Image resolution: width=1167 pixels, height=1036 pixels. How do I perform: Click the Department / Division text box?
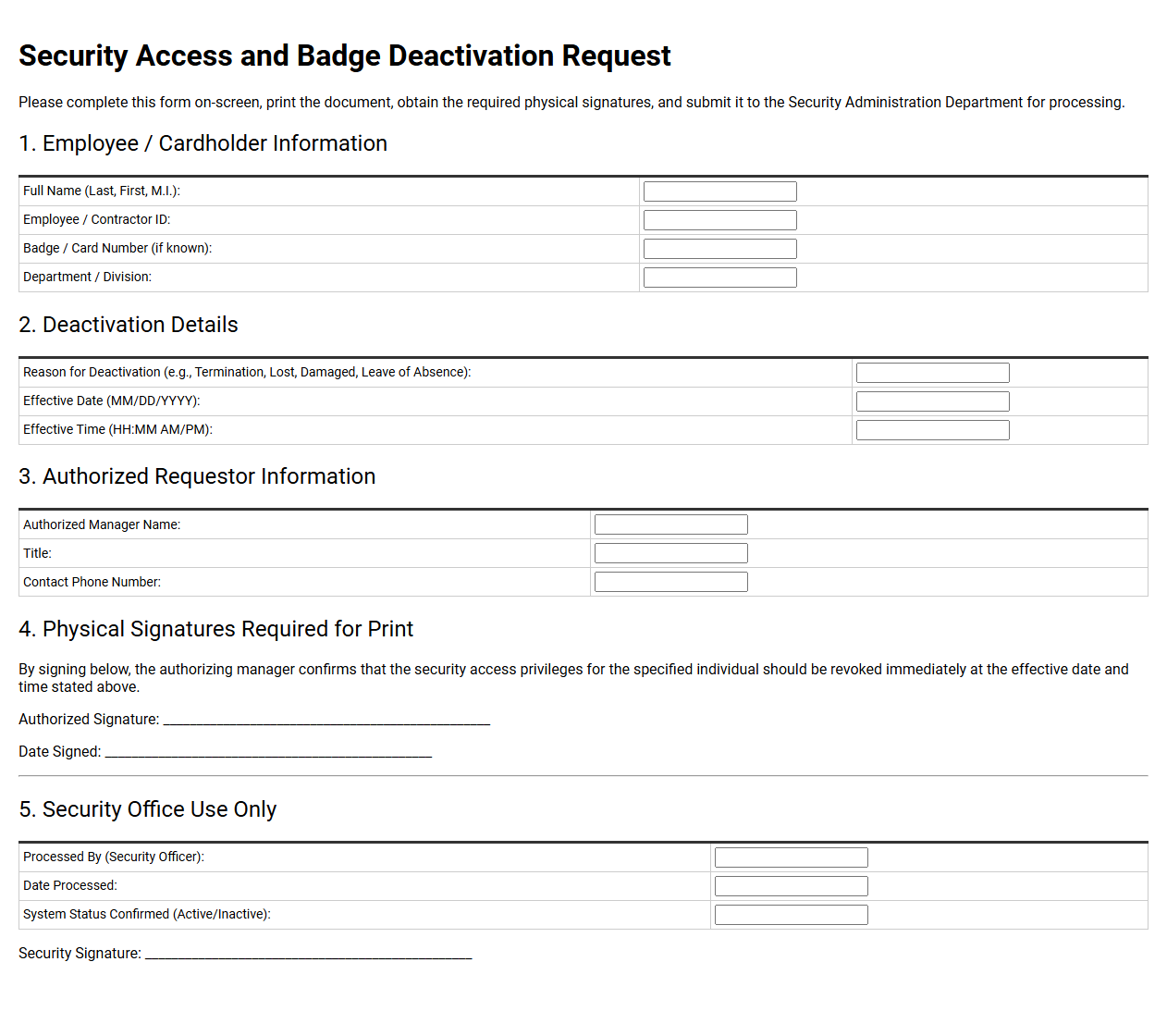click(x=719, y=277)
